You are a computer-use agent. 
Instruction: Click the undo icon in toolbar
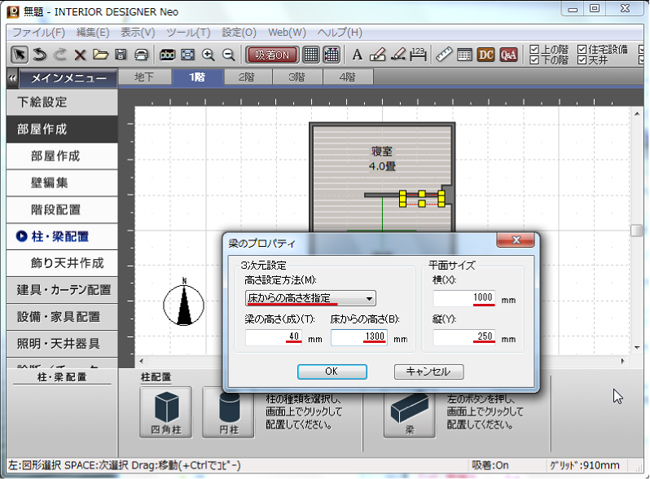[40, 54]
